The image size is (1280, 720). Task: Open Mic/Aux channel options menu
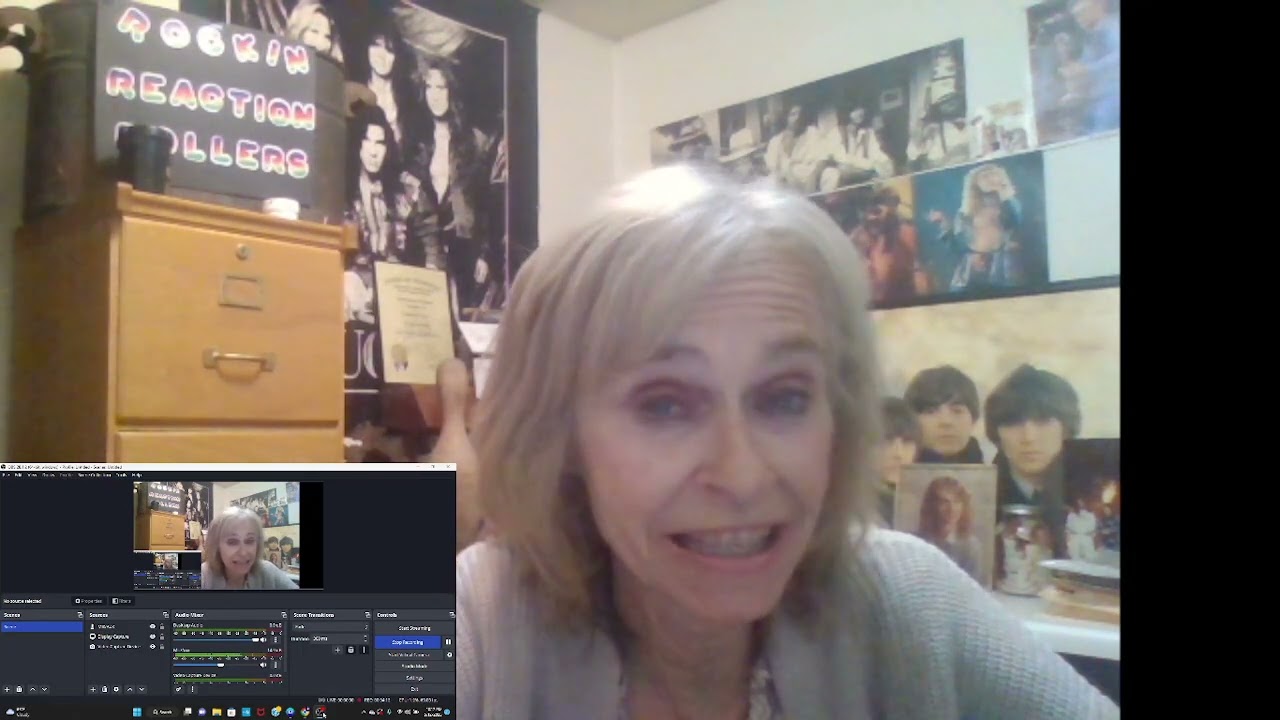coord(276,665)
